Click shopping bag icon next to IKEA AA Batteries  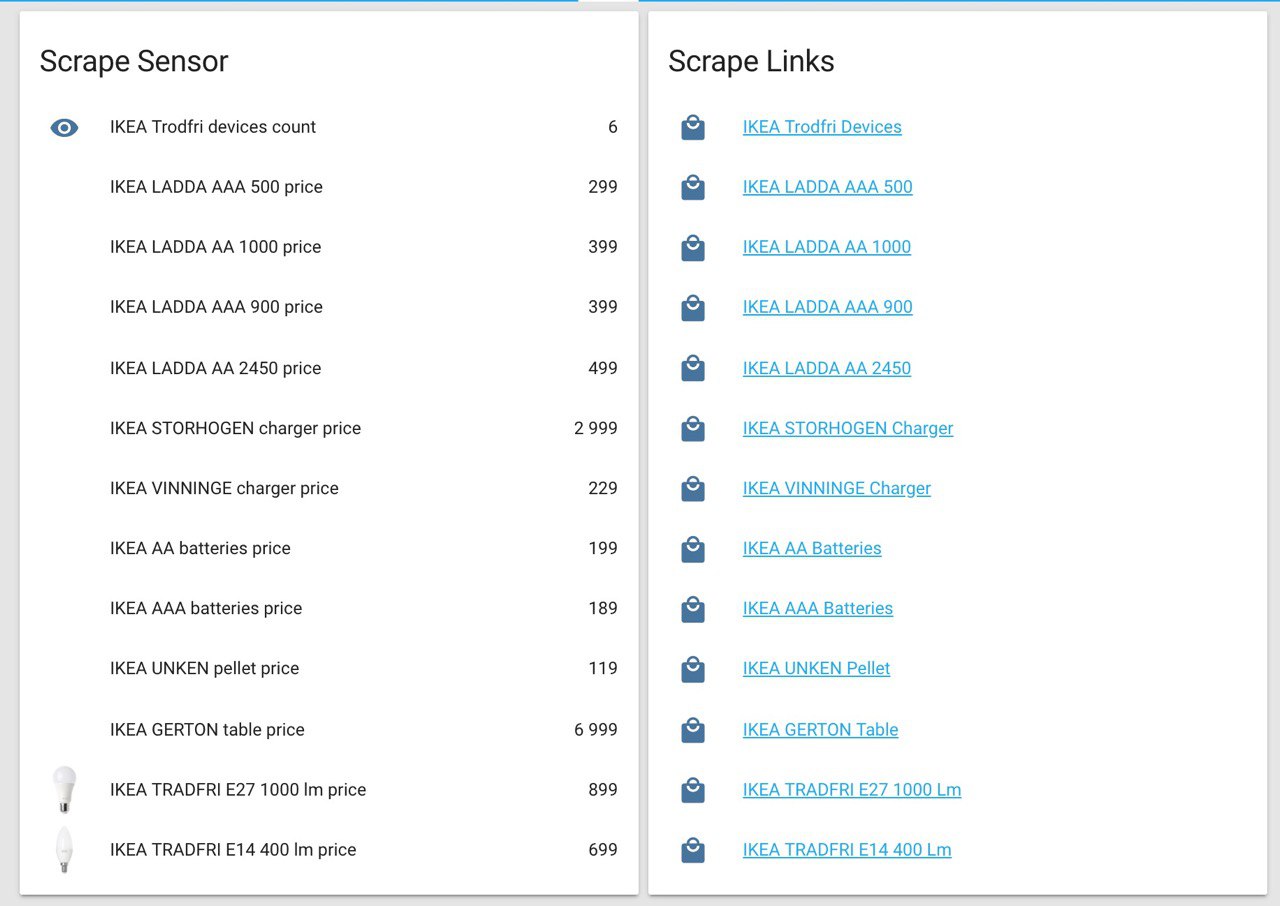coord(693,548)
